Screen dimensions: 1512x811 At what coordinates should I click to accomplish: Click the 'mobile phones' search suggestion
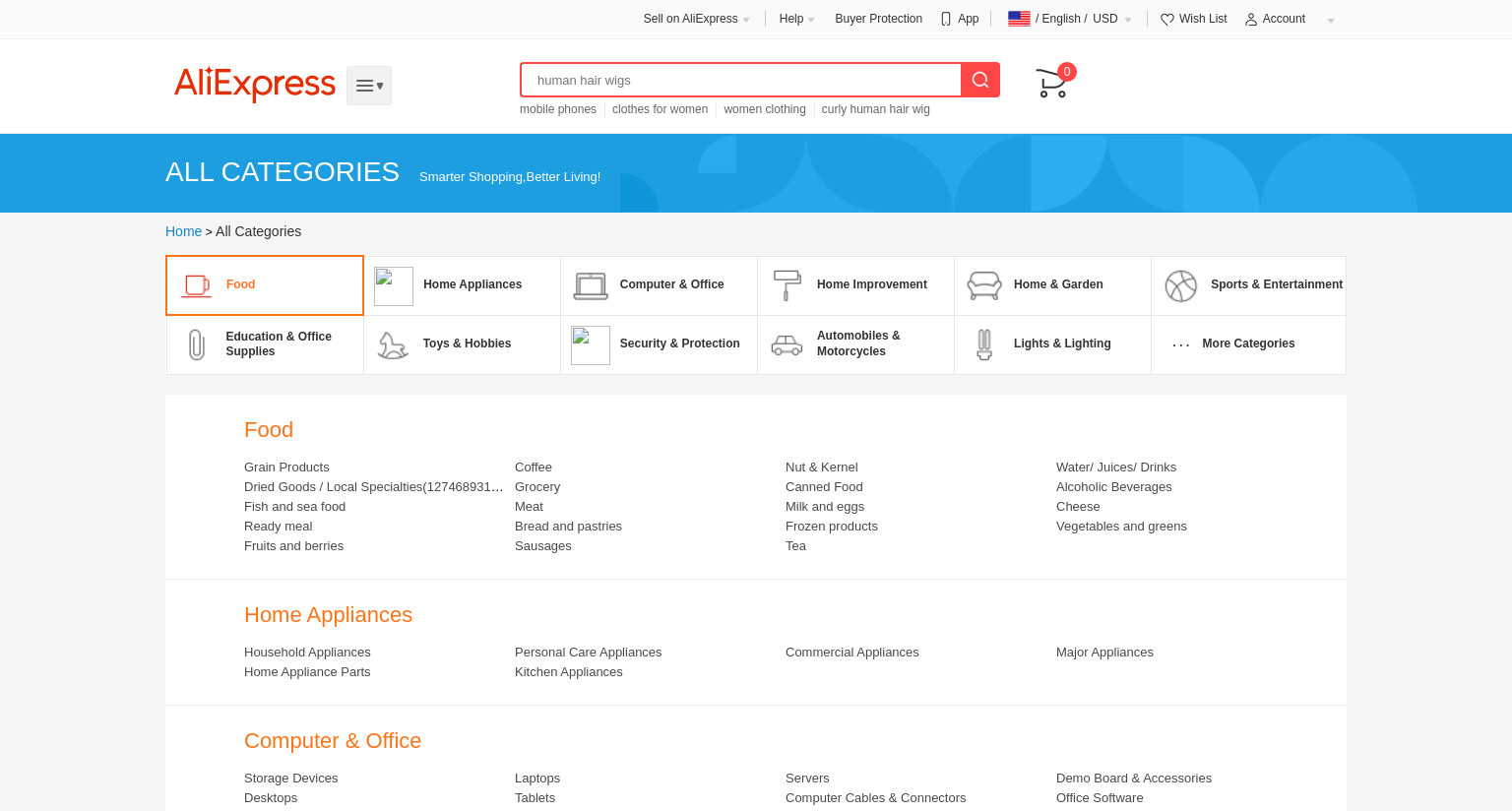pyautogui.click(x=558, y=109)
